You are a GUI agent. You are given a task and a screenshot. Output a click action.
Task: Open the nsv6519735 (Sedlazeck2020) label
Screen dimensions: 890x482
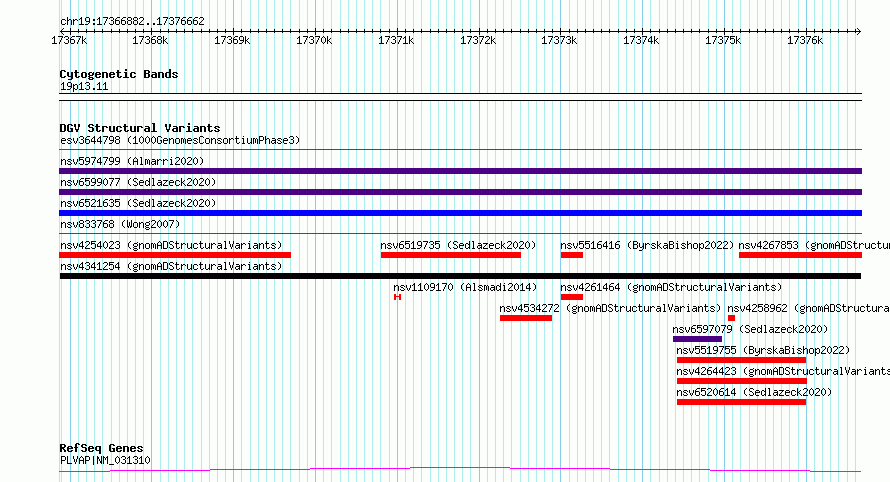[x=459, y=245]
